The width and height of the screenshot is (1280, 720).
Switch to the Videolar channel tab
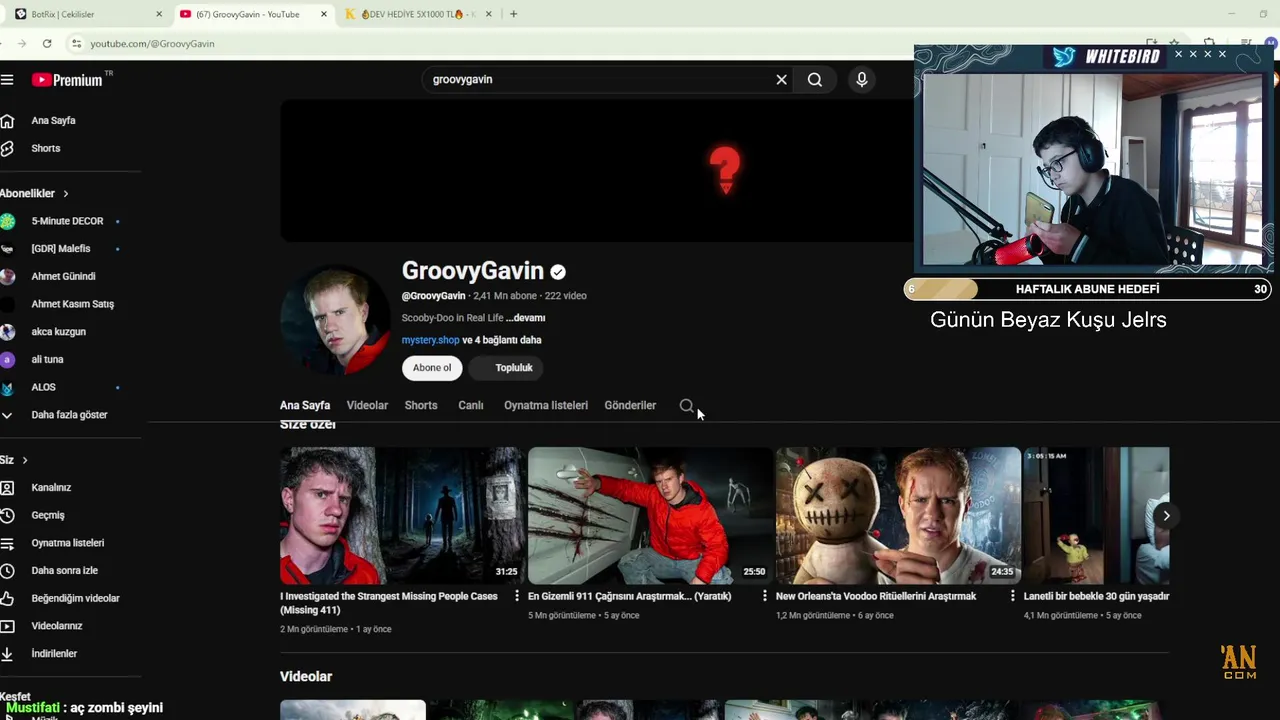[367, 406]
